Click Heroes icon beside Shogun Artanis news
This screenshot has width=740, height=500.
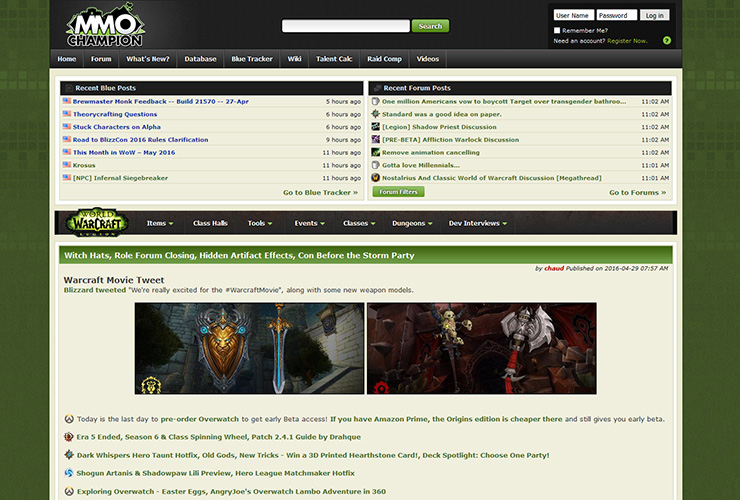click(x=69, y=473)
